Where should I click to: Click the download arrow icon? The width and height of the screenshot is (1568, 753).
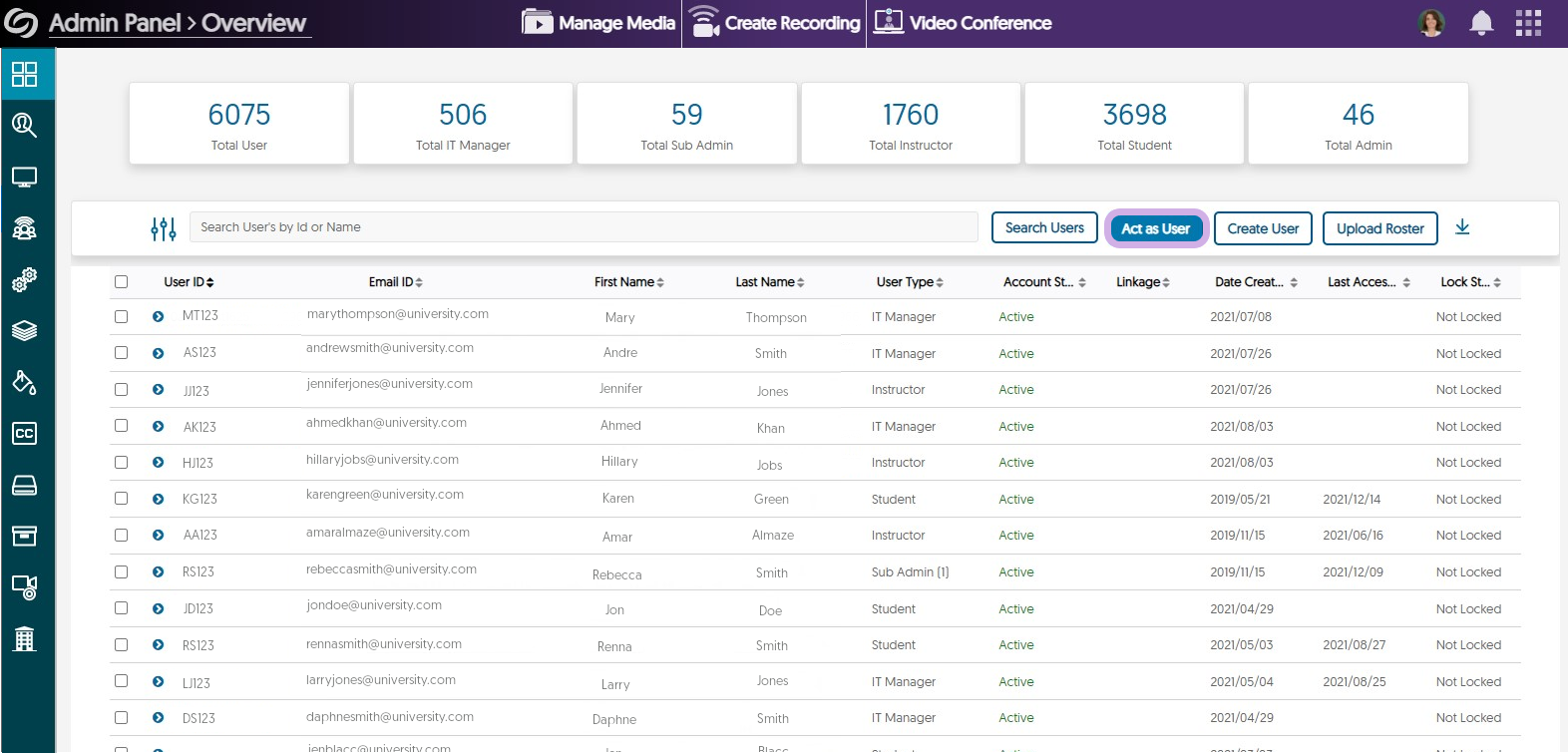pos(1462,227)
